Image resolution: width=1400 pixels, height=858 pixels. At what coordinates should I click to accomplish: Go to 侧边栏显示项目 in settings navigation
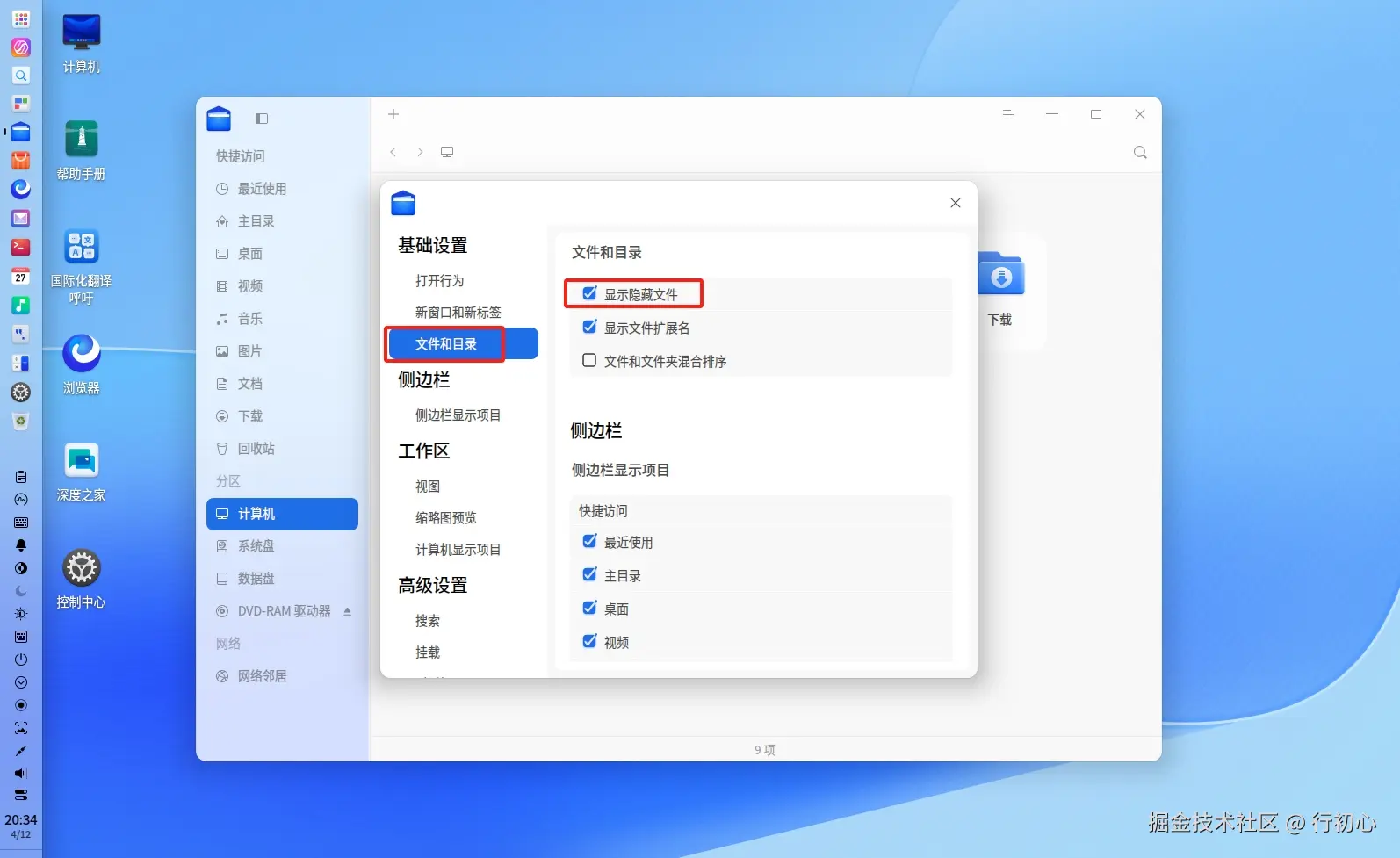click(x=458, y=415)
